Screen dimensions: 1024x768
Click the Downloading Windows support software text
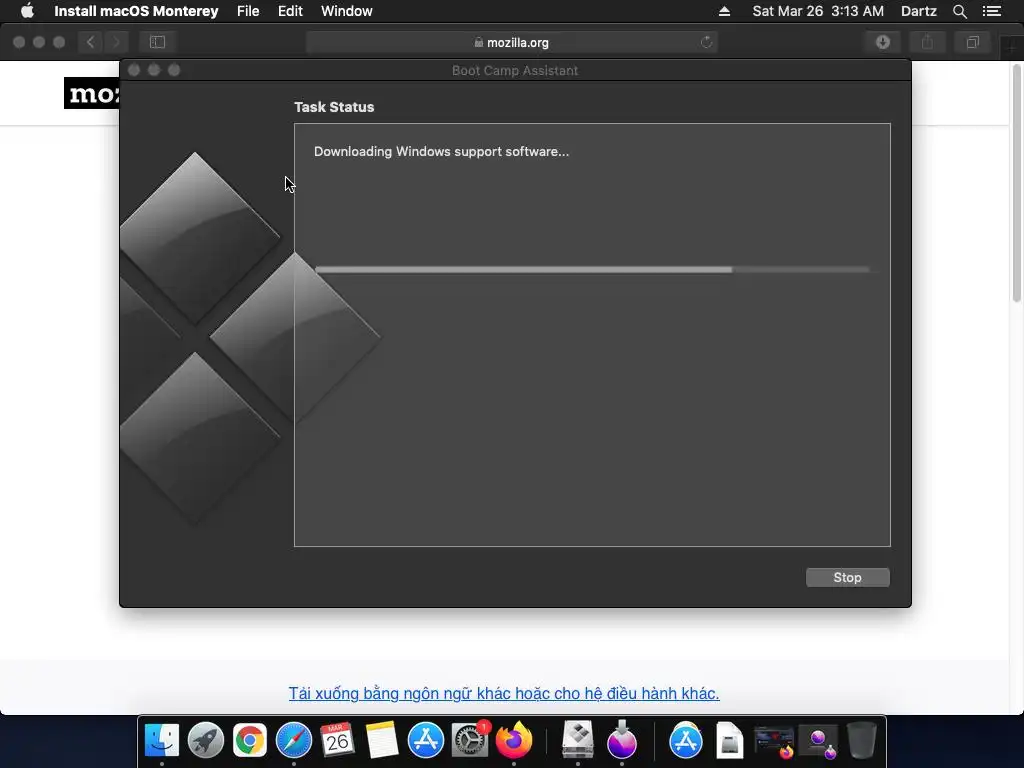tap(441, 152)
